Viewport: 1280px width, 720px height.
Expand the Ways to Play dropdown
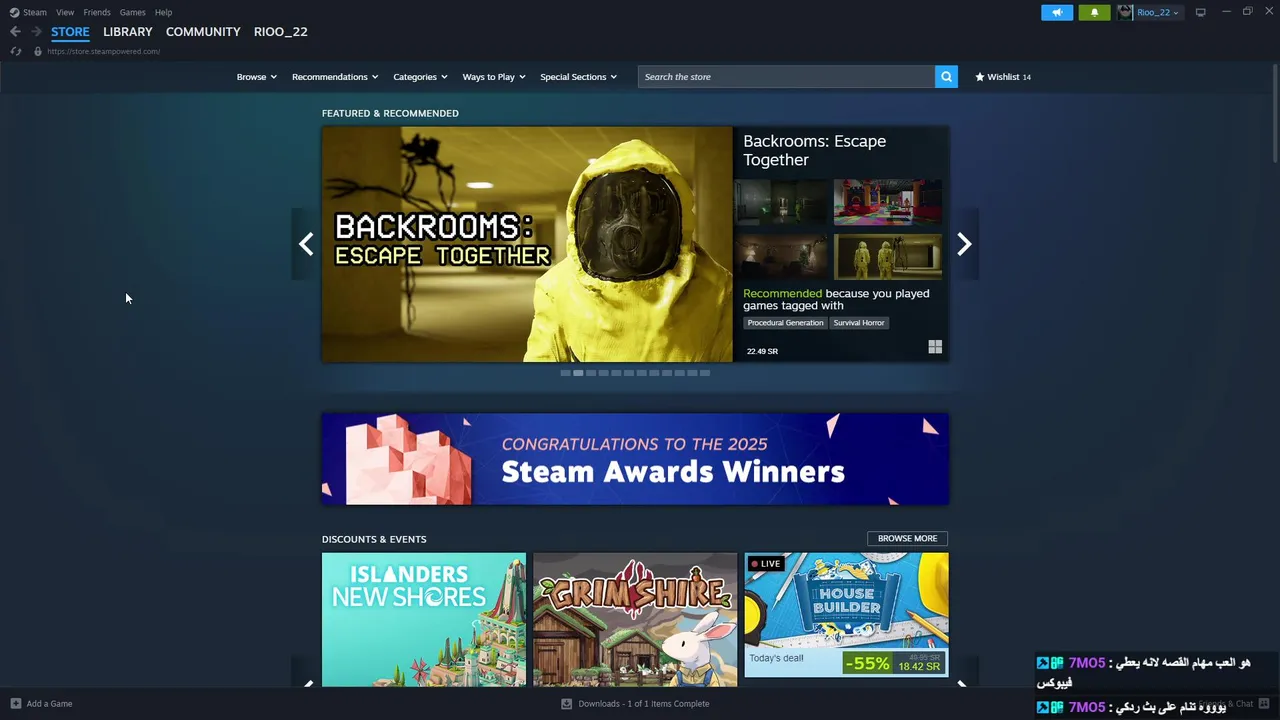click(x=494, y=77)
